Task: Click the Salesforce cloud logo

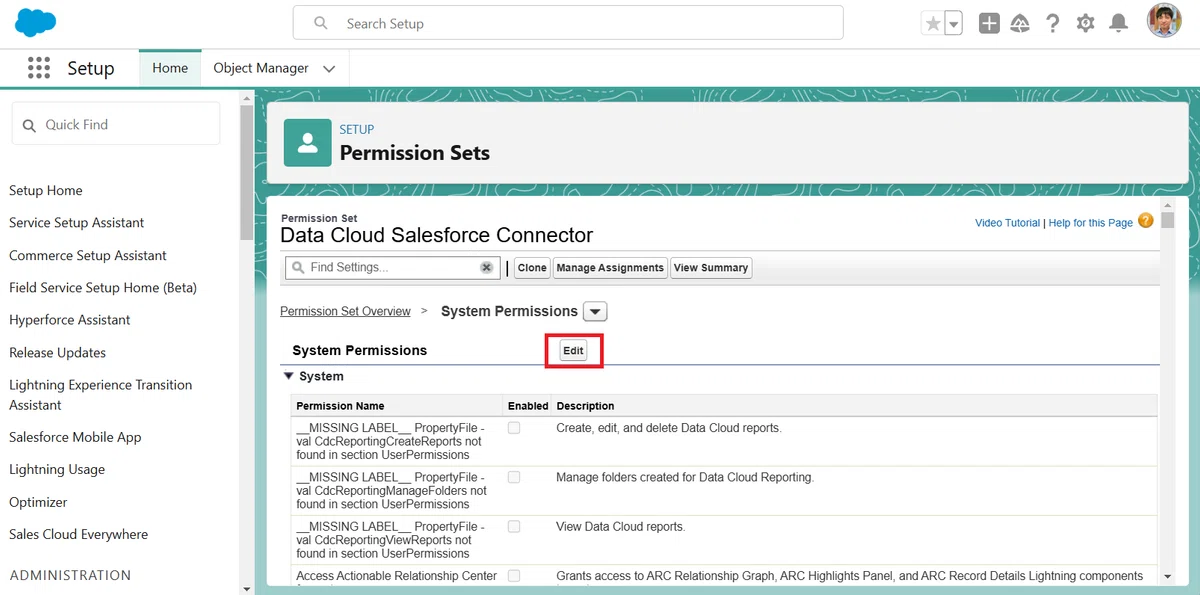Action: pyautogui.click(x=36, y=22)
